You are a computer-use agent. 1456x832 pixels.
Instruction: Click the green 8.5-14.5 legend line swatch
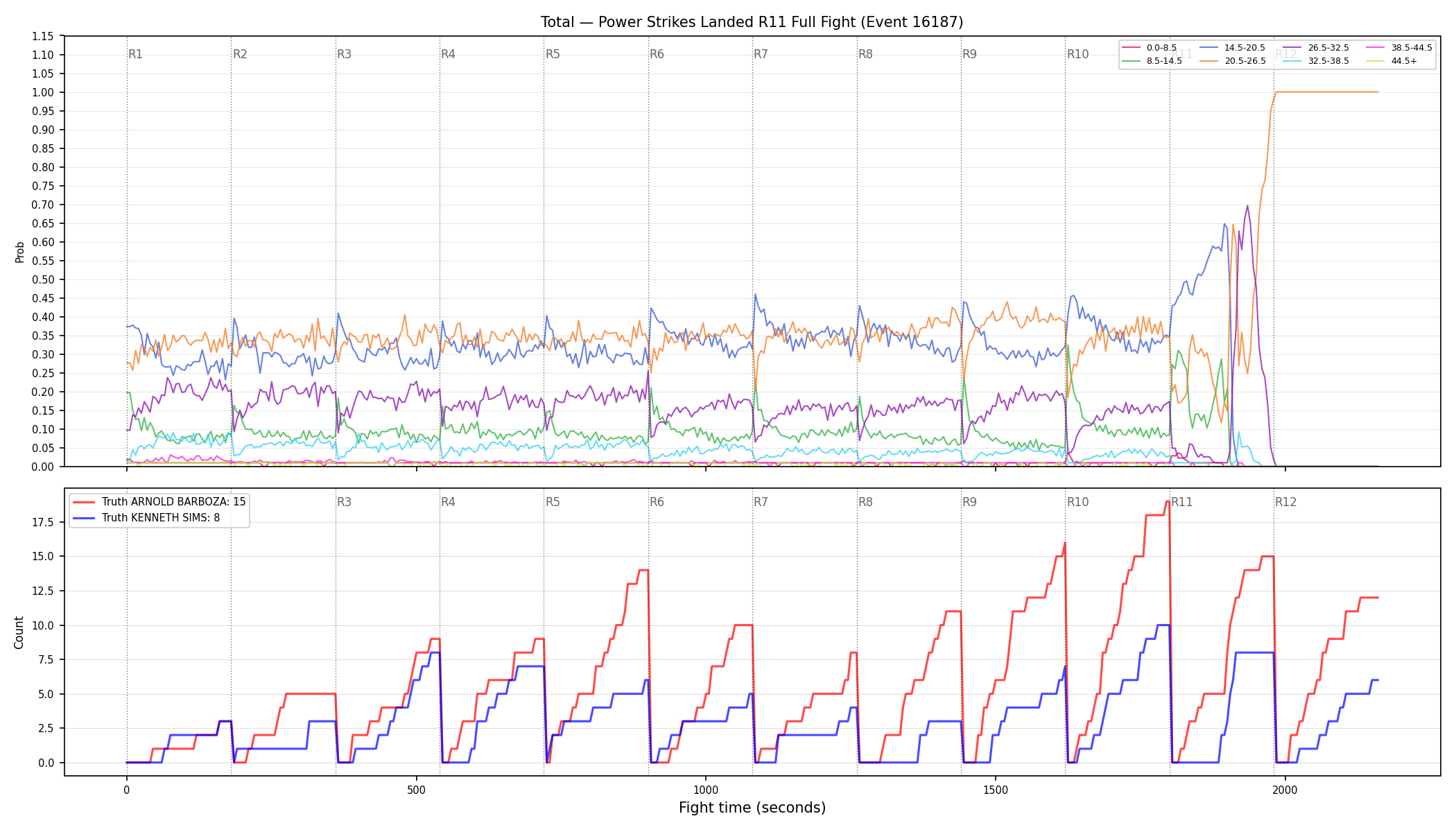[x=1131, y=61]
